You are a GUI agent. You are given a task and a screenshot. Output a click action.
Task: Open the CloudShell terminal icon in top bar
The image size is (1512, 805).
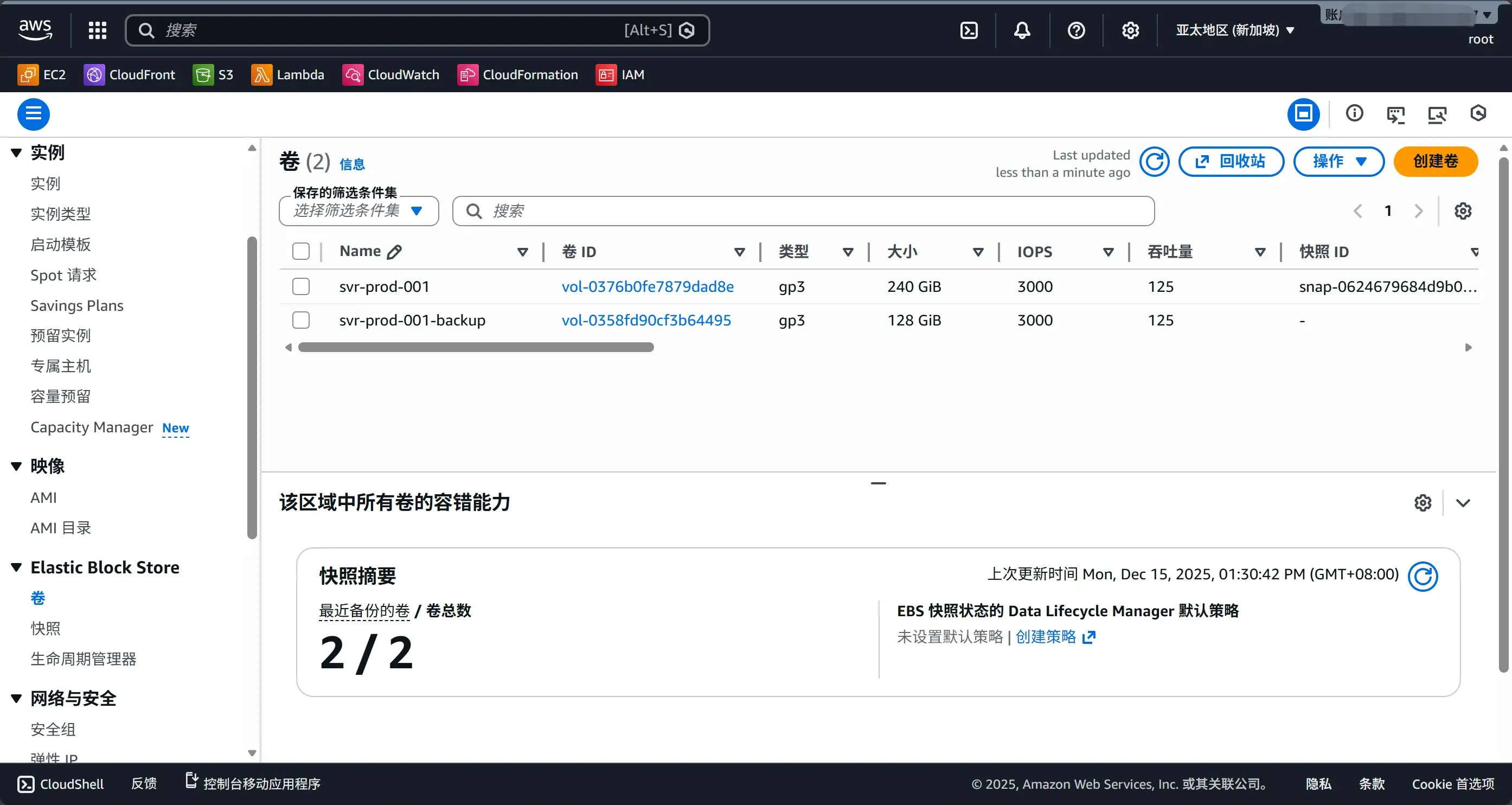click(969, 30)
